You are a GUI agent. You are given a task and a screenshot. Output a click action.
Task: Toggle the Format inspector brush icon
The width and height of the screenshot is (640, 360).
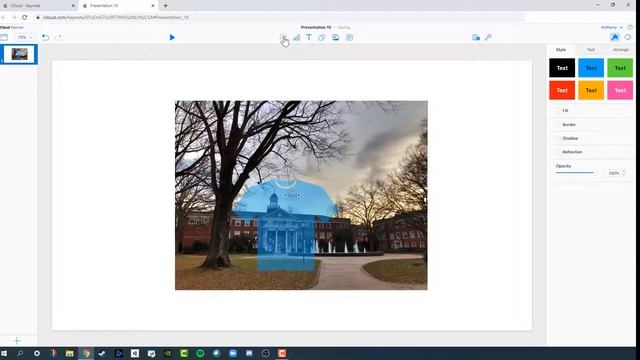(615, 38)
